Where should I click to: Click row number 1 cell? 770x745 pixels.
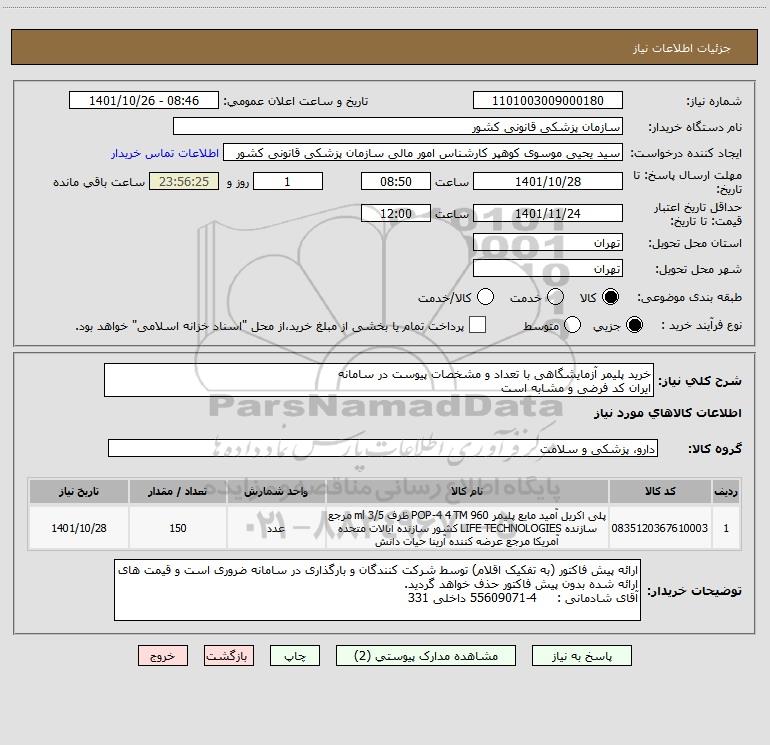(726, 528)
